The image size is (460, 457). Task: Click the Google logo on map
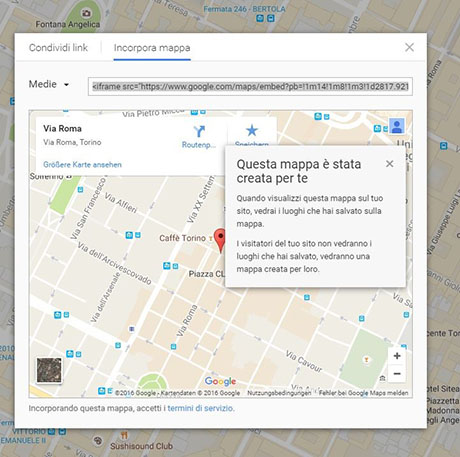pyautogui.click(x=220, y=381)
